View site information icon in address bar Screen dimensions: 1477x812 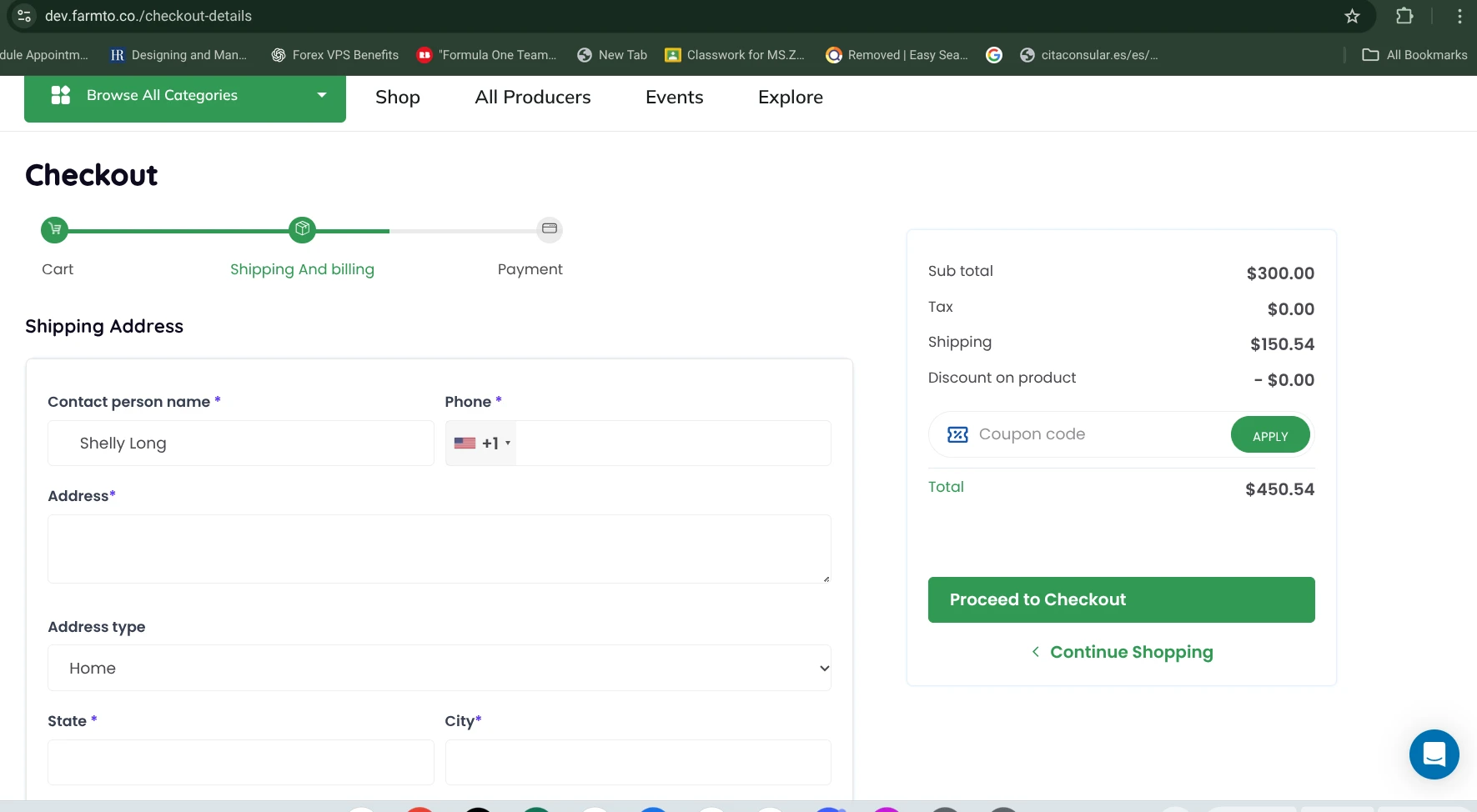coord(24,16)
